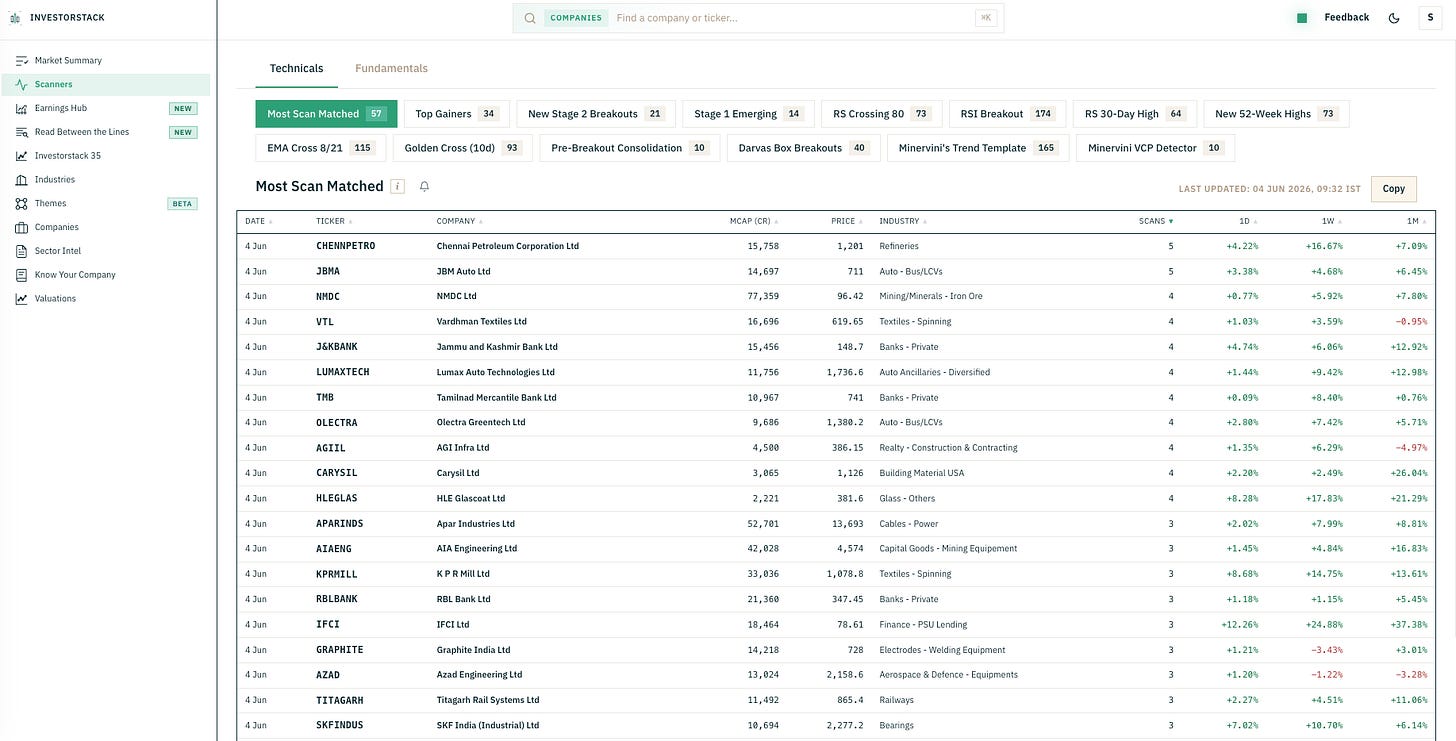Image resolution: width=1456 pixels, height=741 pixels.
Task: Click NMDC Ltd company name
Action: pyautogui.click(x=457, y=296)
